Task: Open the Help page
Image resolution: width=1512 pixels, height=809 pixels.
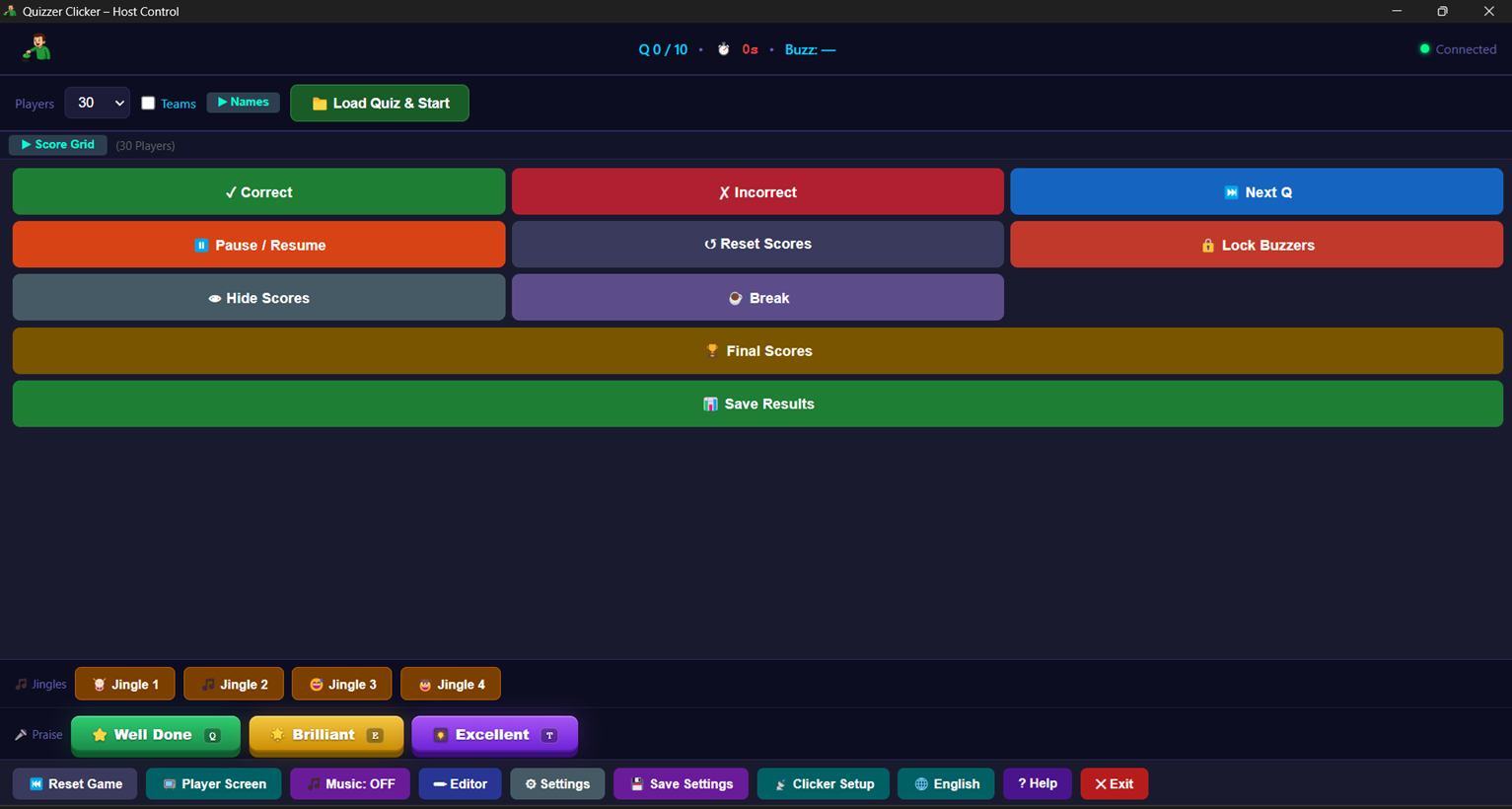Action: 1038,784
